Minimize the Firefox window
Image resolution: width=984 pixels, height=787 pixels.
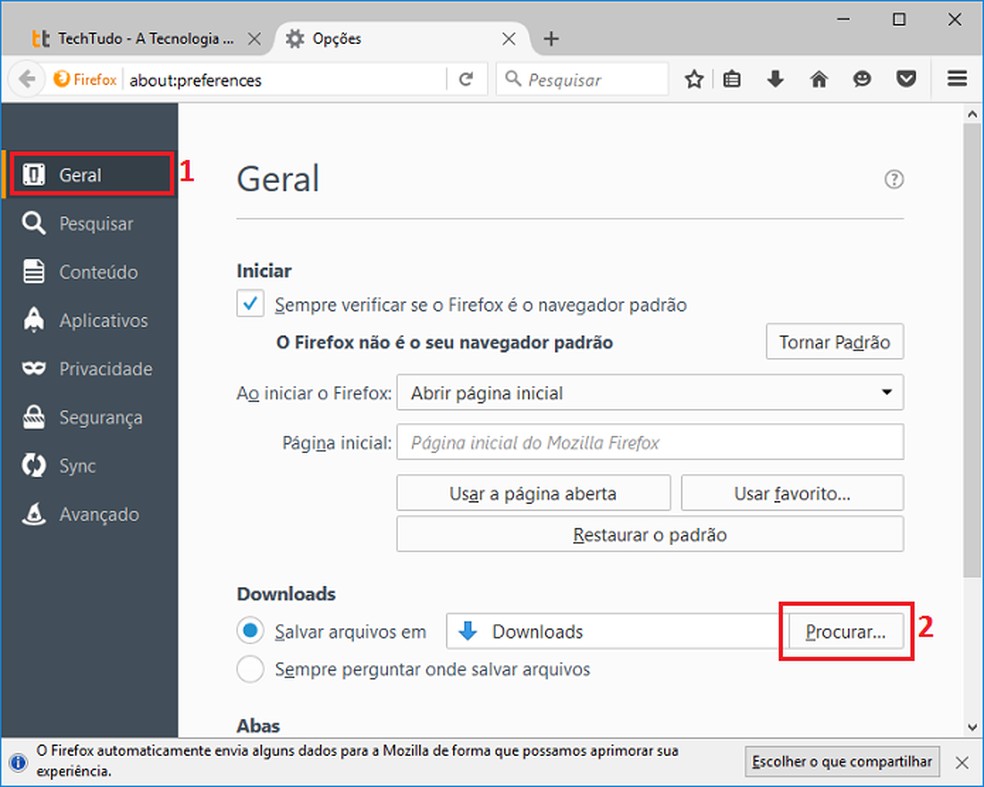[x=843, y=19]
